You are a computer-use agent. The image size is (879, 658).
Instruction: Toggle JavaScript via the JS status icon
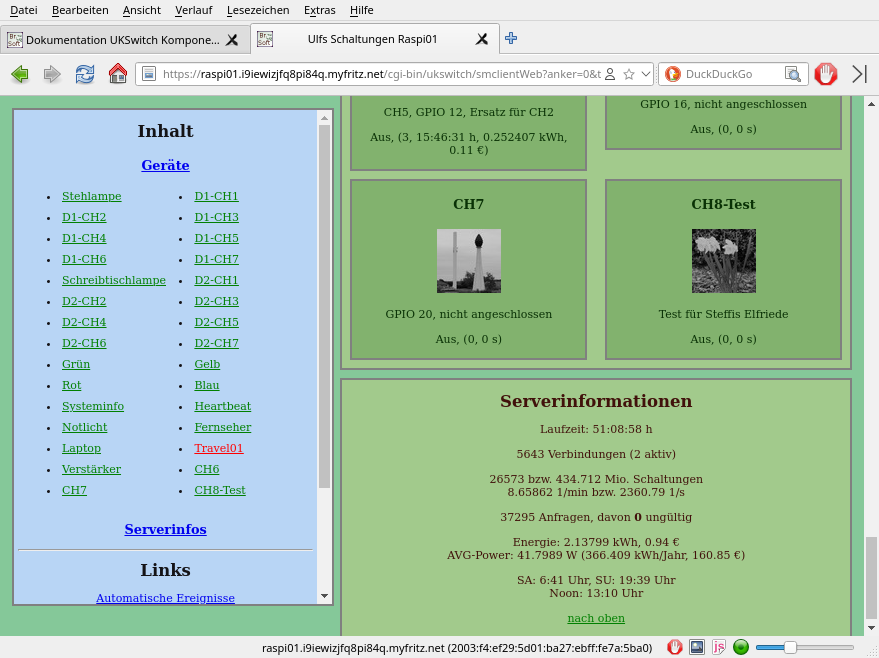pyautogui.click(x=718, y=647)
